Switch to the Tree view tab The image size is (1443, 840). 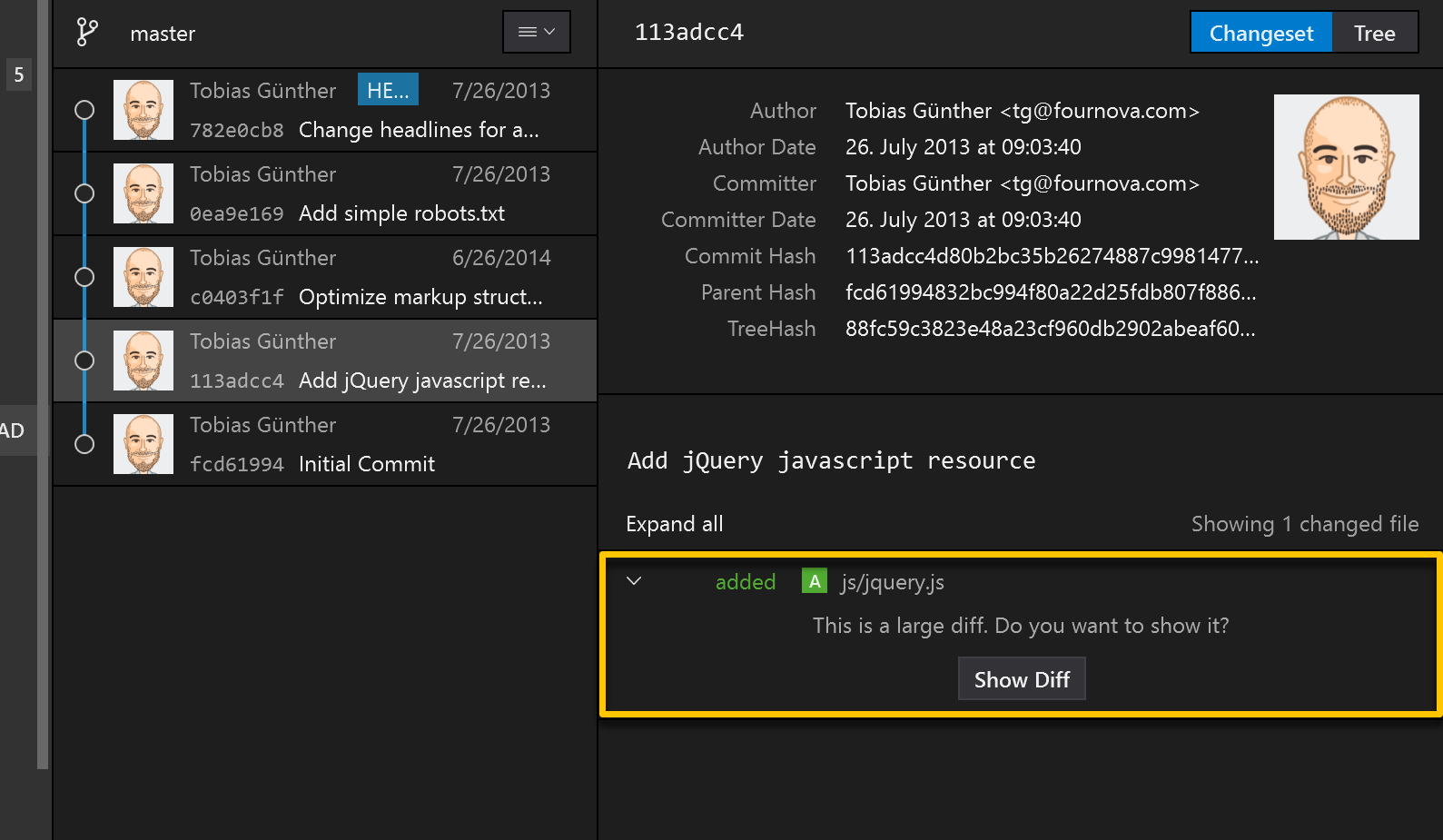coord(1373,34)
